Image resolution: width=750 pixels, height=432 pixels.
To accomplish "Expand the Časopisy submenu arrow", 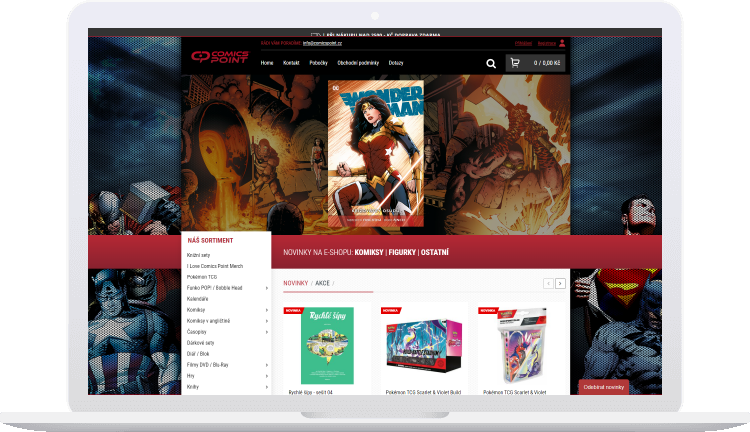I will [x=266, y=332].
